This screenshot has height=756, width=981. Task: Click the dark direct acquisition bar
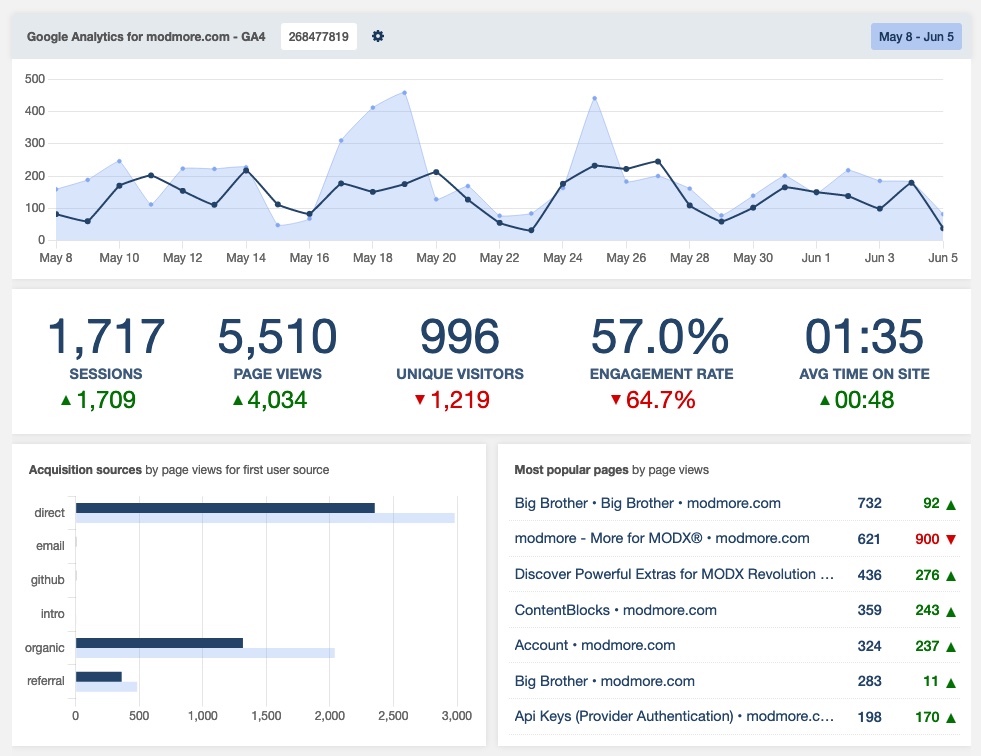(x=225, y=508)
